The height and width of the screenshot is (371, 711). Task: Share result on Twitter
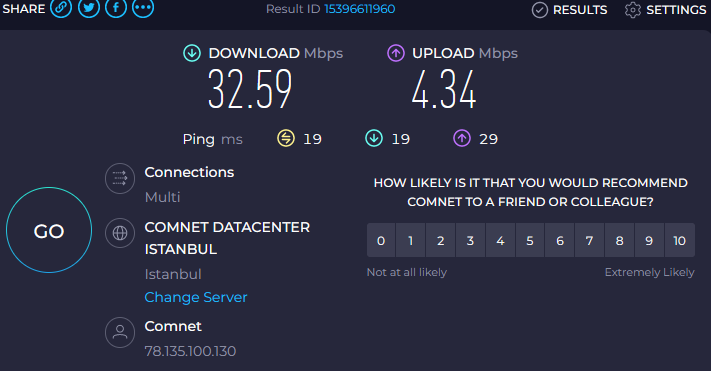coord(88,7)
